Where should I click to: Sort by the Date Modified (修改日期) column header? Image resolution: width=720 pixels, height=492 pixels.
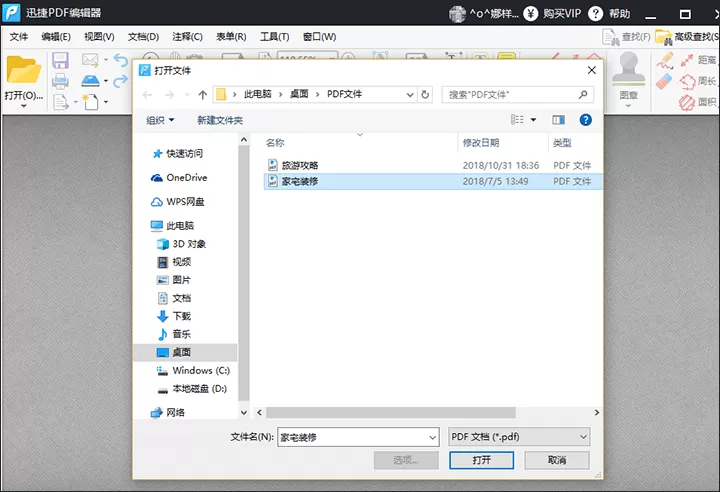click(x=481, y=143)
